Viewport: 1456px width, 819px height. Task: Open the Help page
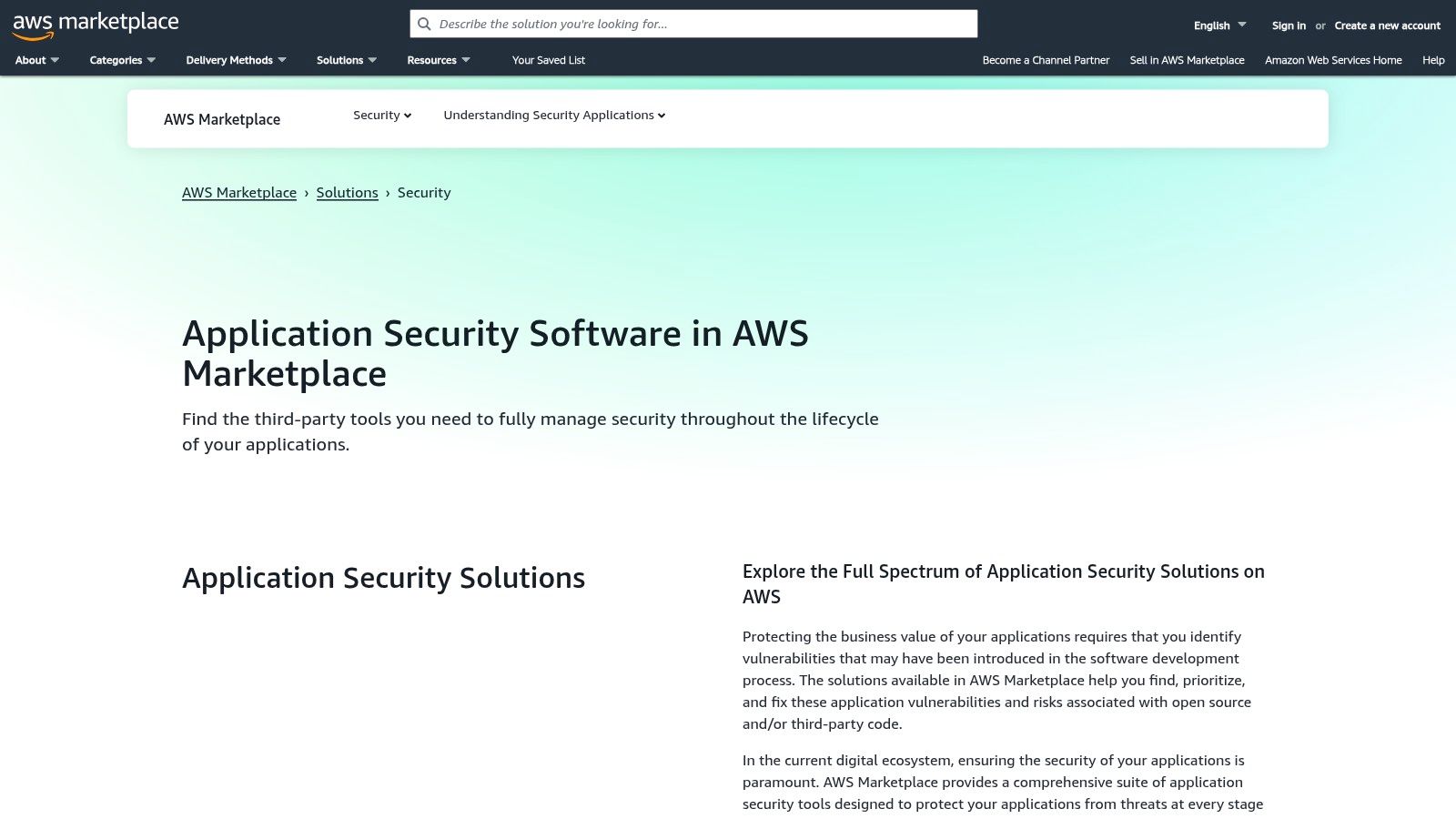click(x=1431, y=60)
